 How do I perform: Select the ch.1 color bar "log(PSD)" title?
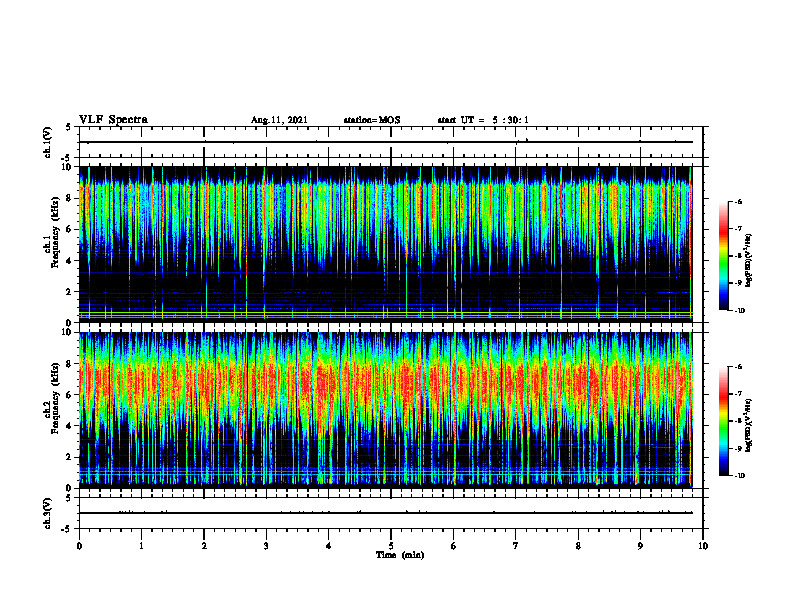click(x=749, y=261)
